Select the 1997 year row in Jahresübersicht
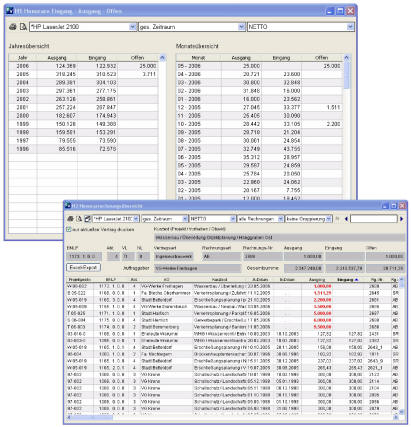 coord(83,140)
